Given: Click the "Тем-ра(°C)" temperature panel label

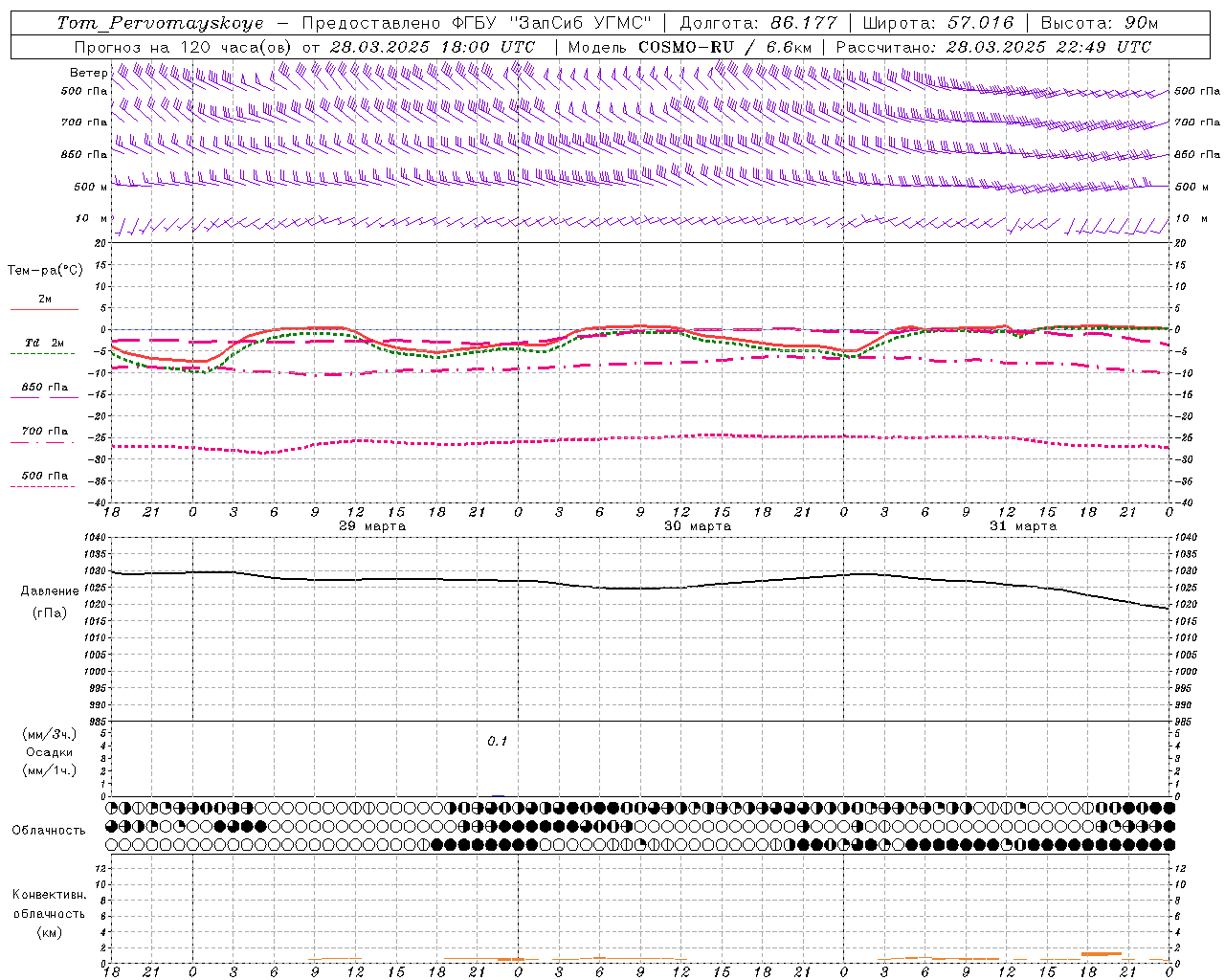Looking at the screenshot, I should point(46,270).
